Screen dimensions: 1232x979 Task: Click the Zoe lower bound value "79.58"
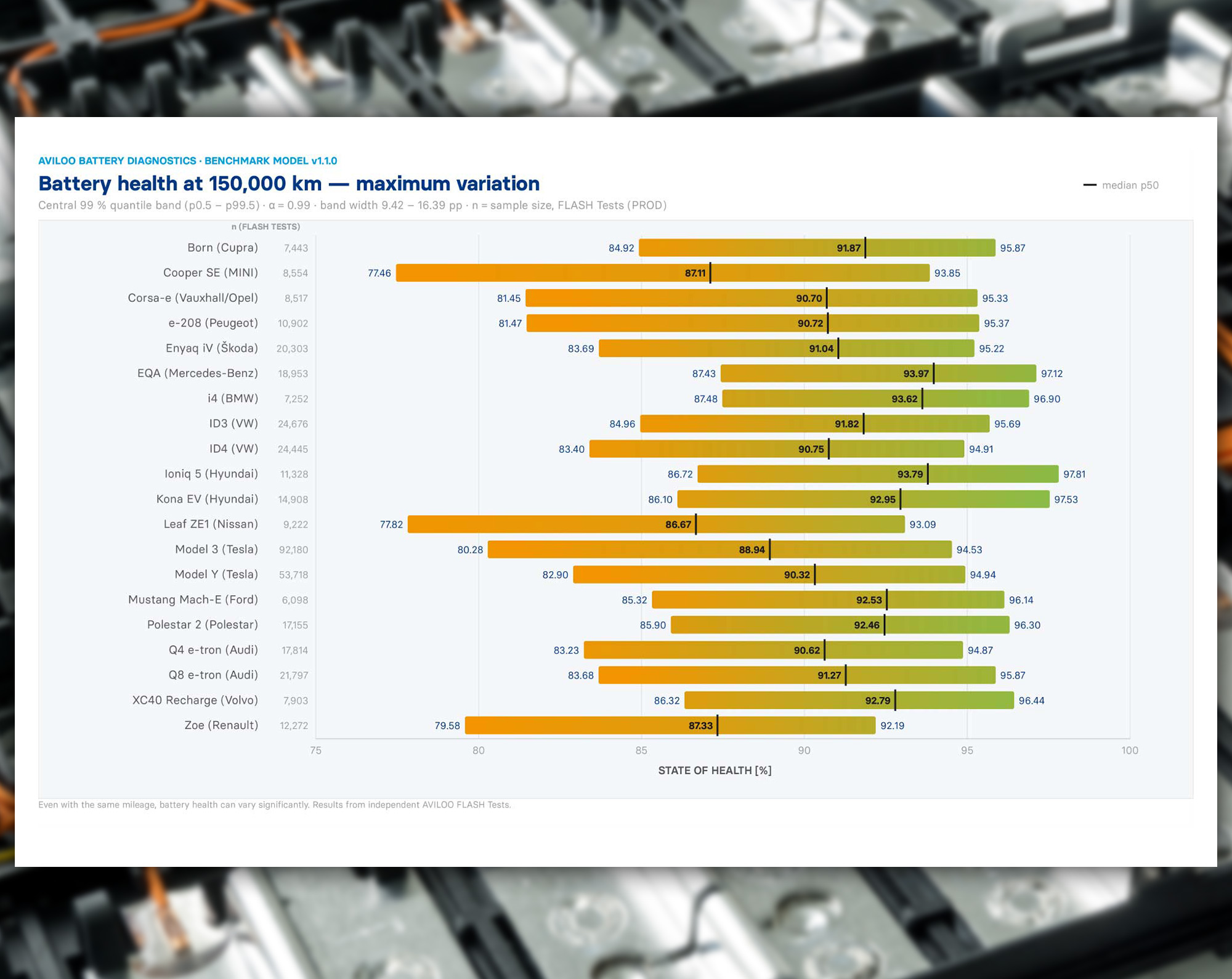[x=447, y=726]
